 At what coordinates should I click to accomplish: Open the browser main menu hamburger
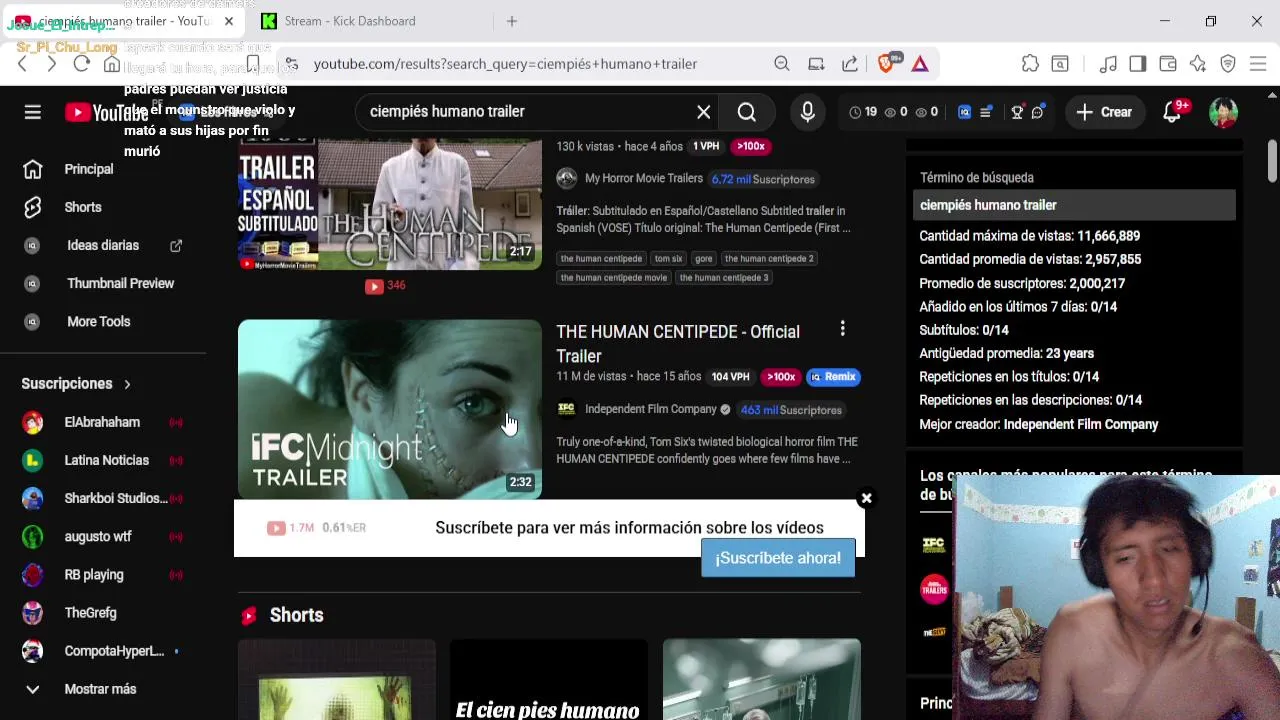[x=1258, y=64]
